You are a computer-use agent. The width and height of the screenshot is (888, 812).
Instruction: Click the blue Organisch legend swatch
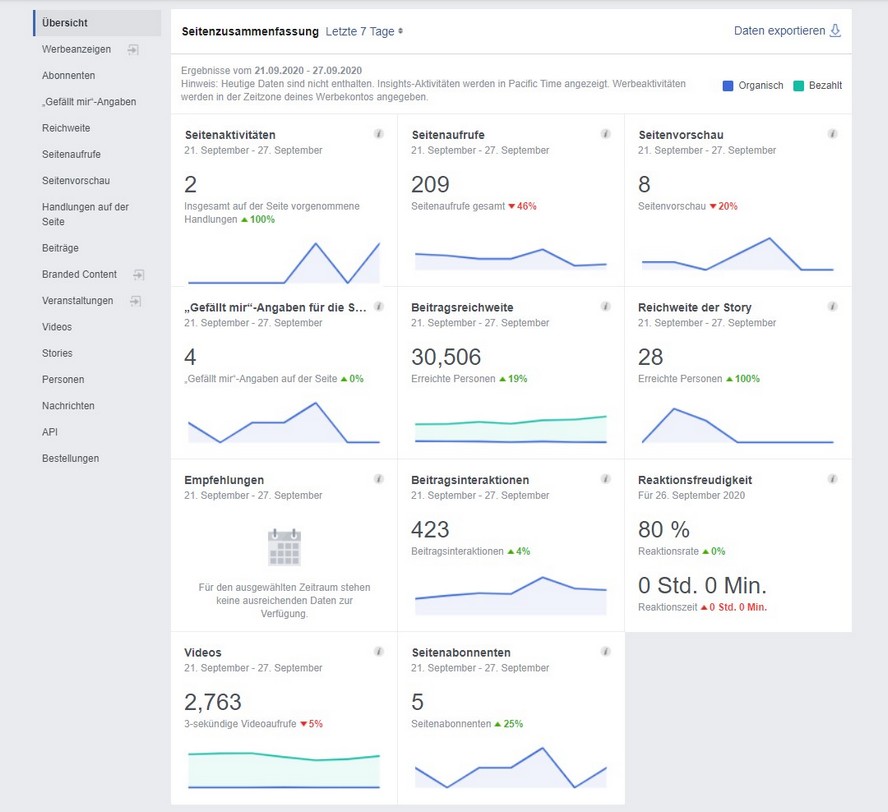728,86
